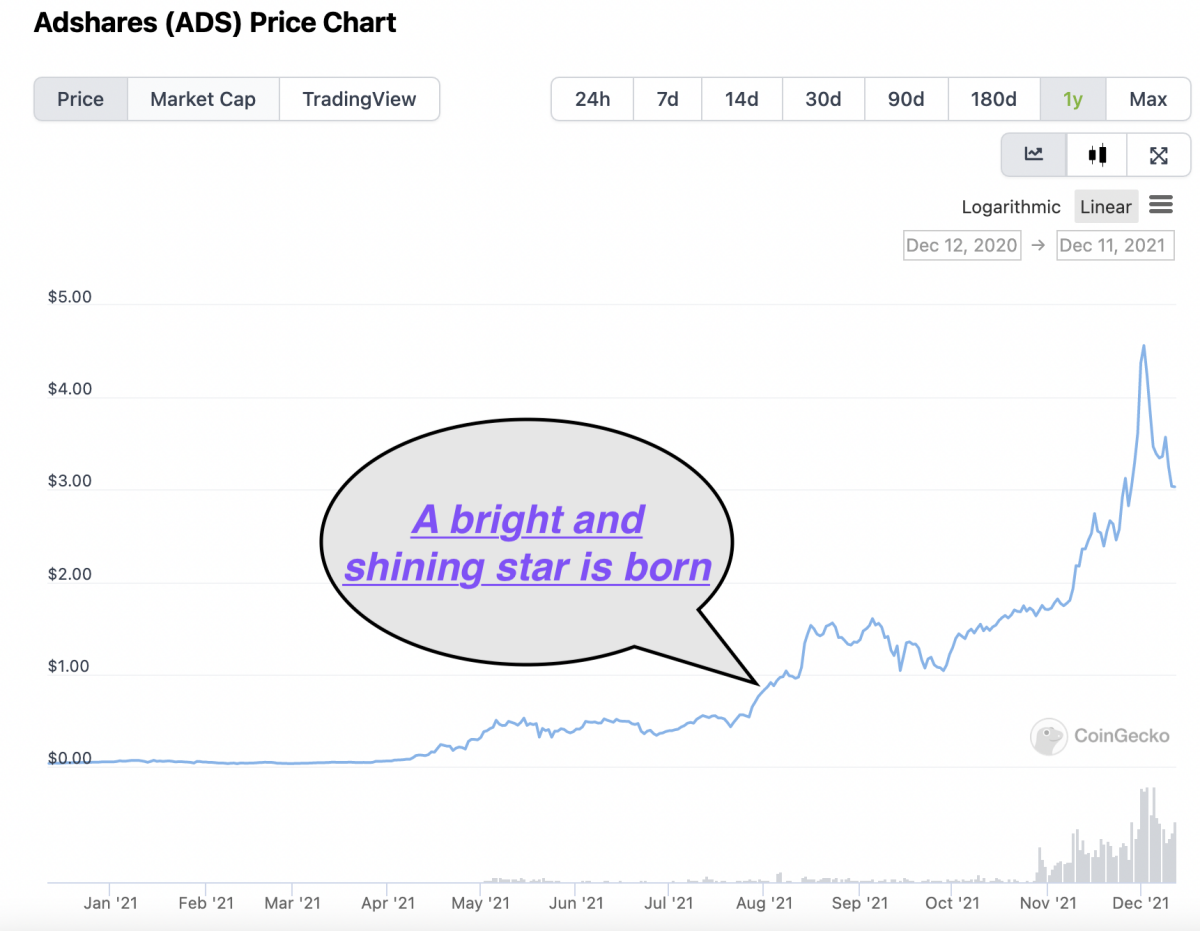Edit the Dec 11, 2021 end date field
Viewport: 1200px width, 931px height.
click(1115, 245)
